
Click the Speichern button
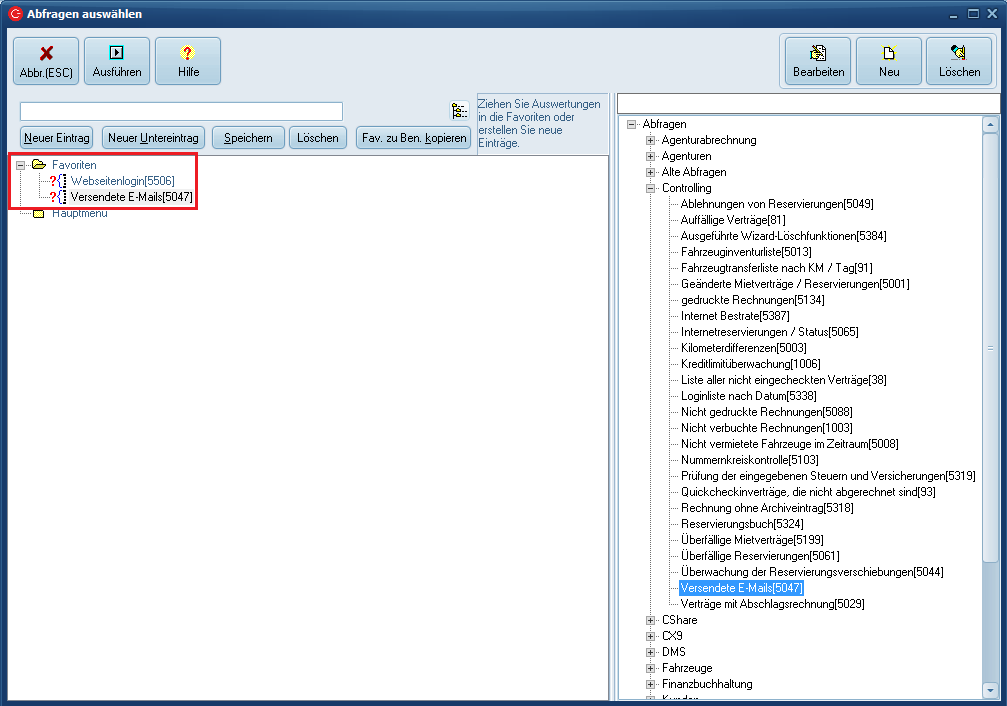(248, 138)
